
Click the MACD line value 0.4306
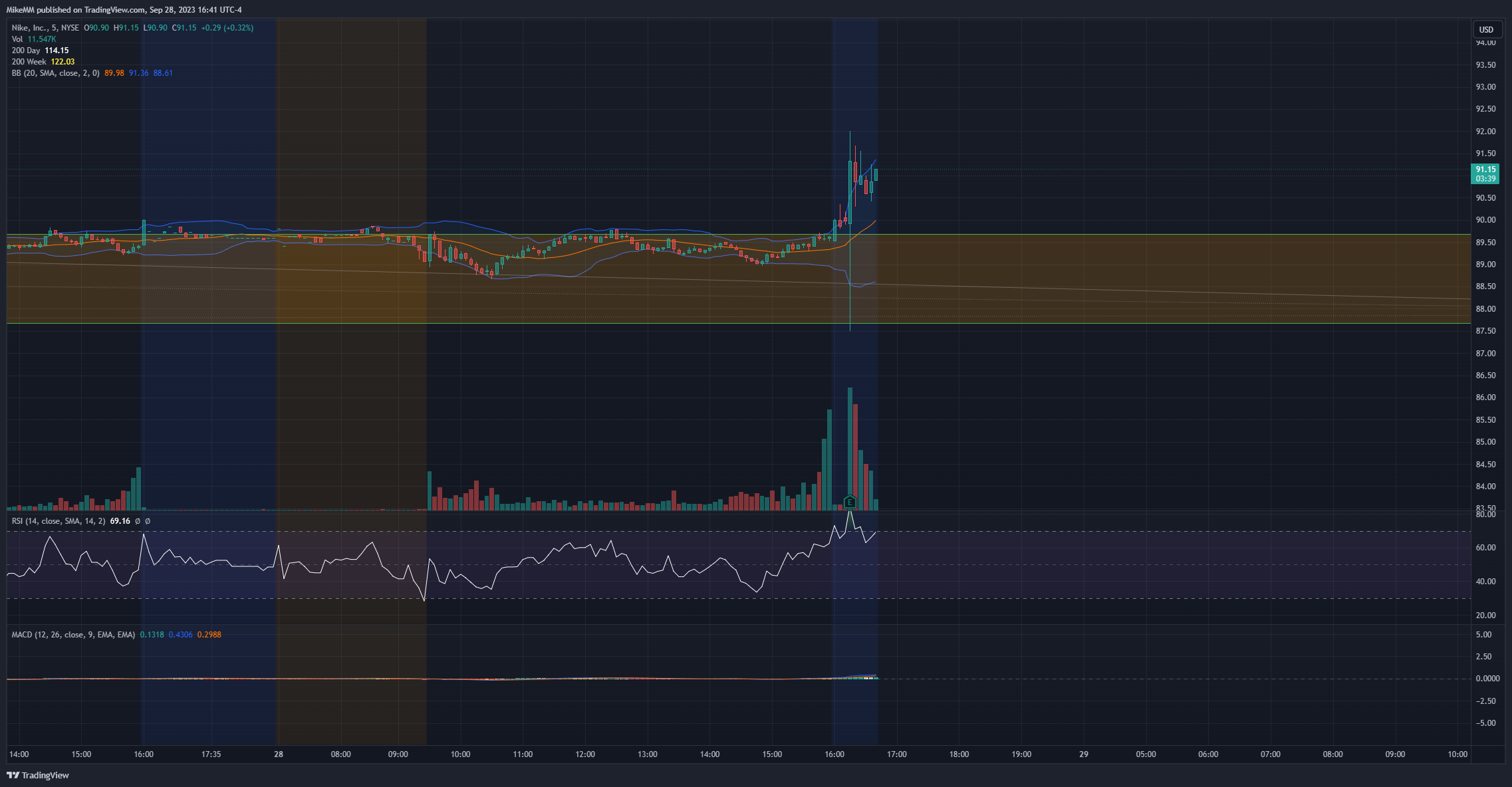tap(181, 635)
